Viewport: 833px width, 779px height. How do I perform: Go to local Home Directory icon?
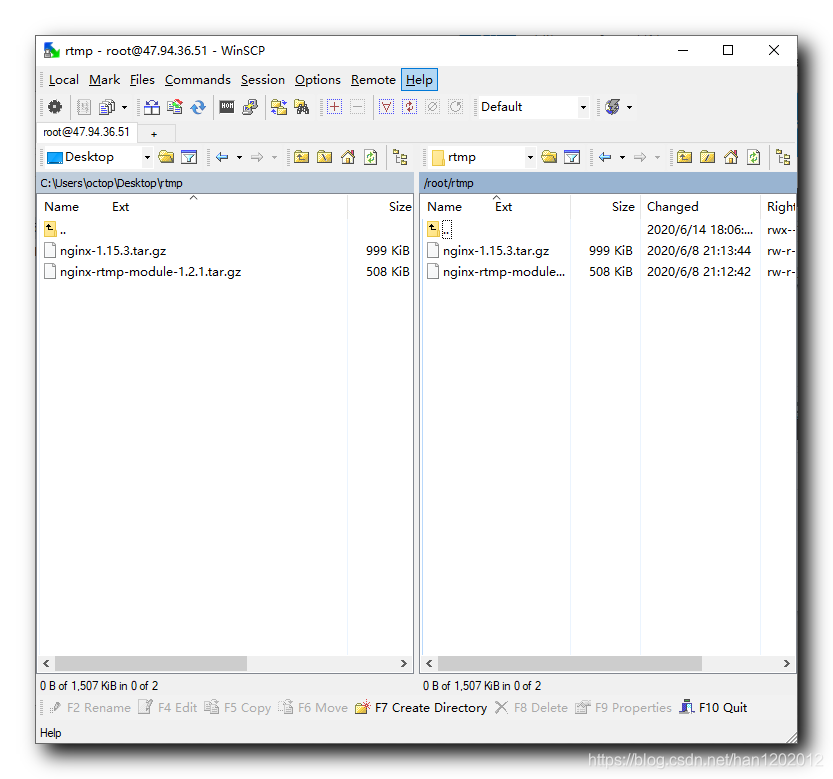pos(348,157)
